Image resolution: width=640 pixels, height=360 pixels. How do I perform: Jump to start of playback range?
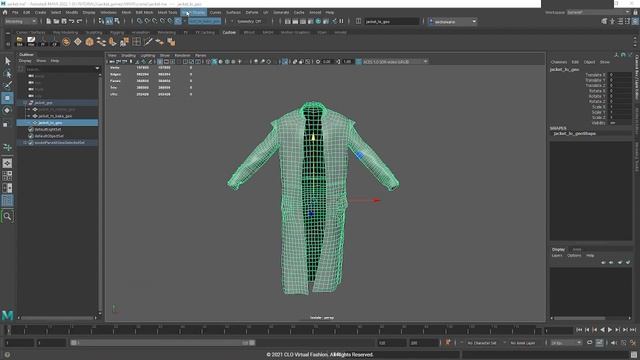tap(579, 330)
